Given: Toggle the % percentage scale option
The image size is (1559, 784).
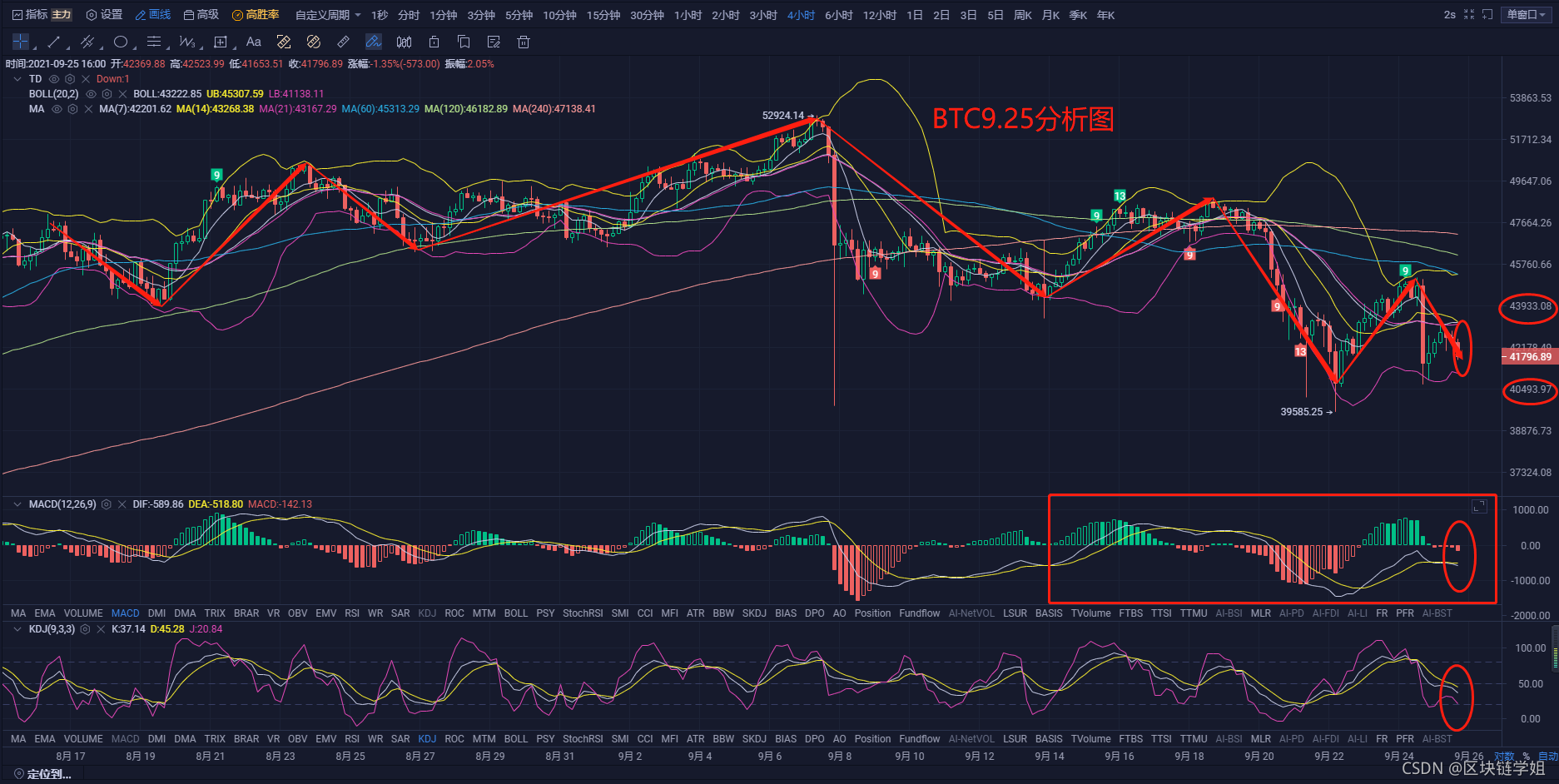Looking at the screenshot, I should pos(1527,757).
